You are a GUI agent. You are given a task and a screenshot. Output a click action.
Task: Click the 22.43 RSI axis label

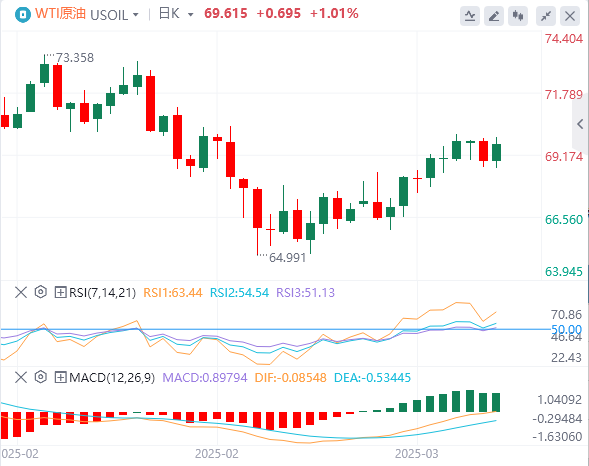[x=566, y=357]
